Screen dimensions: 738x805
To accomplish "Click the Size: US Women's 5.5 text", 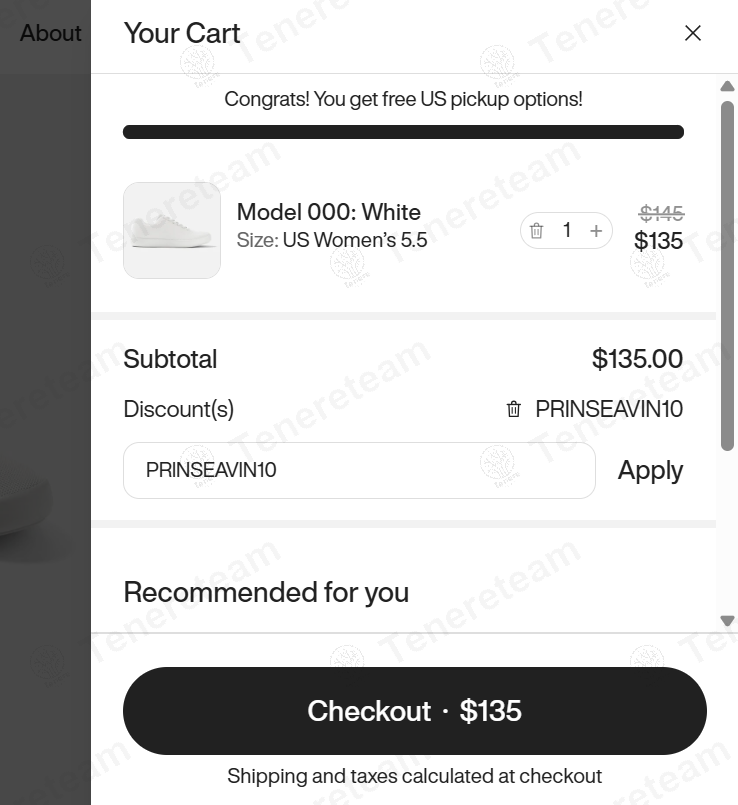I will pyautogui.click(x=332, y=240).
